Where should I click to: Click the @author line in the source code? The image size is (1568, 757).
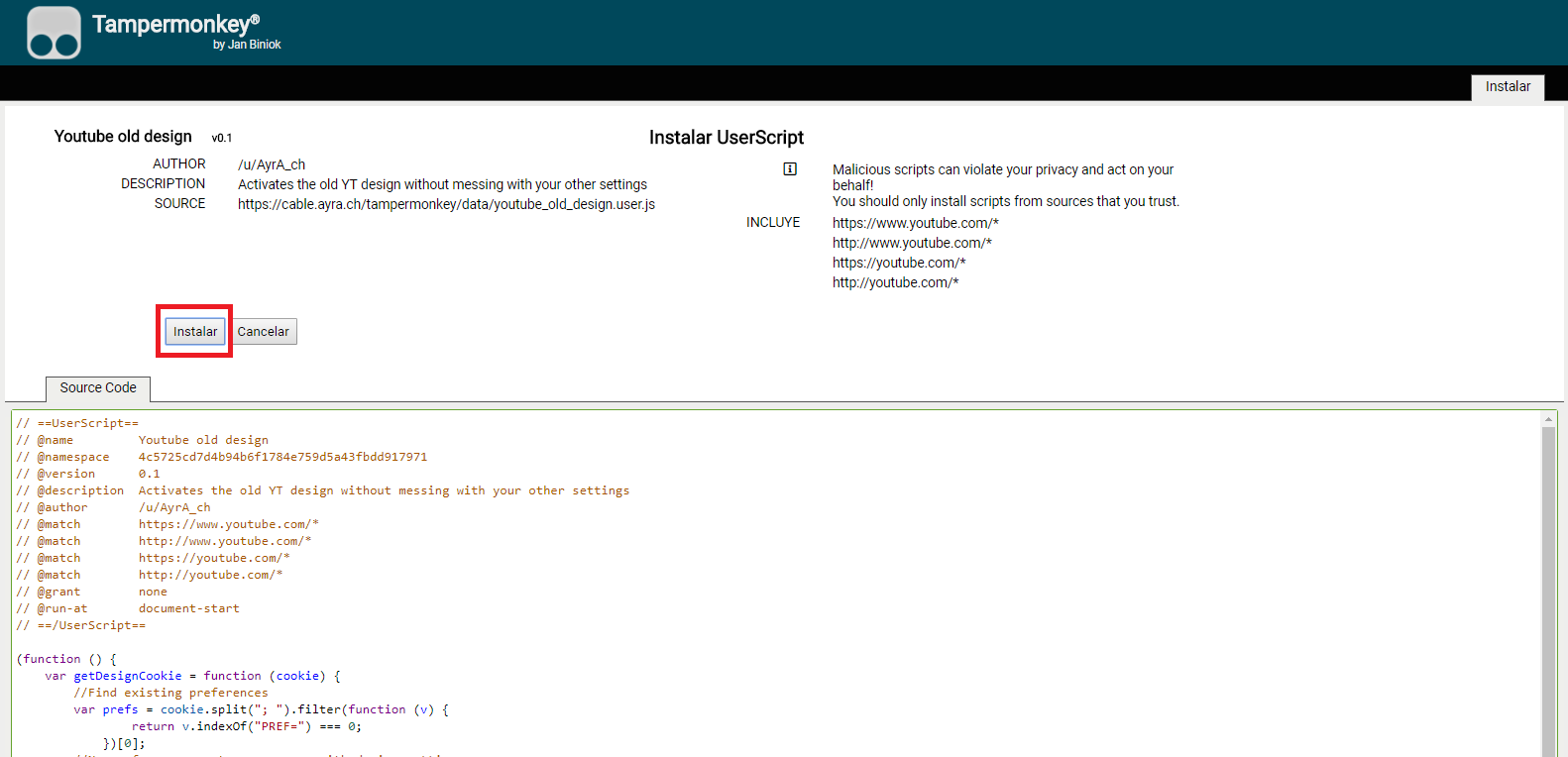coord(114,507)
